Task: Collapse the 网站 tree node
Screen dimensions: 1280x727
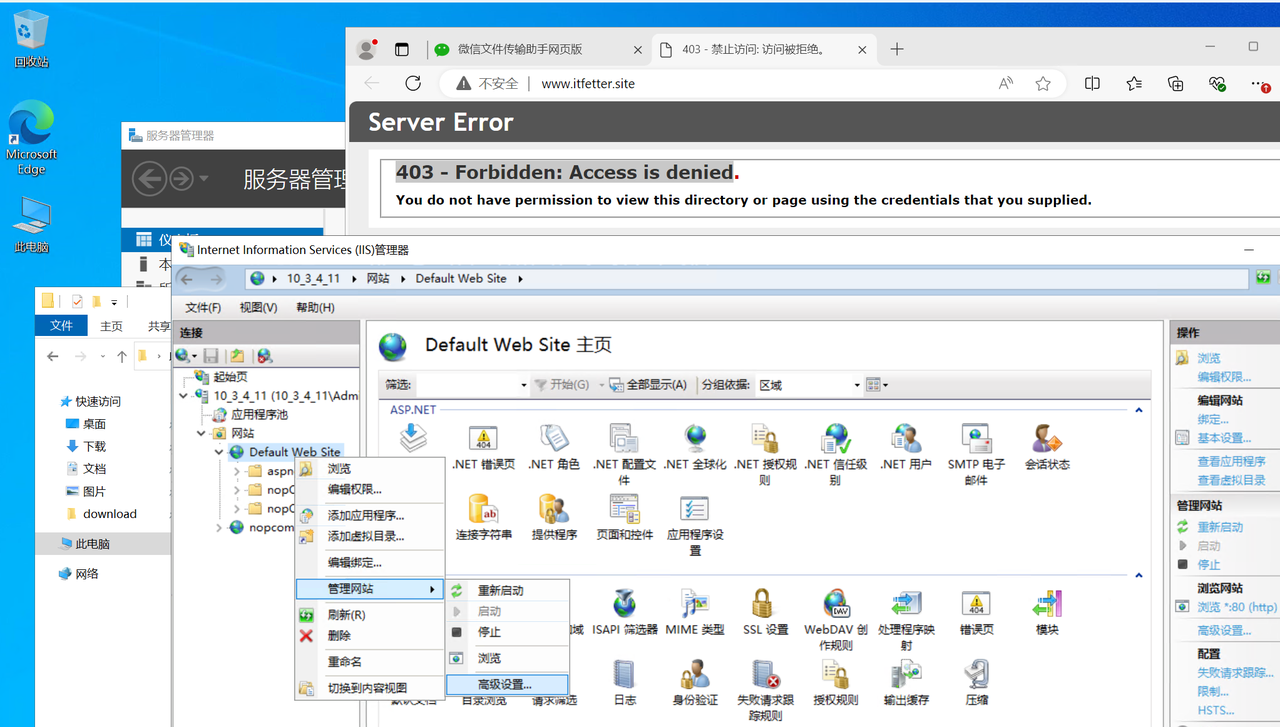Action: point(202,433)
